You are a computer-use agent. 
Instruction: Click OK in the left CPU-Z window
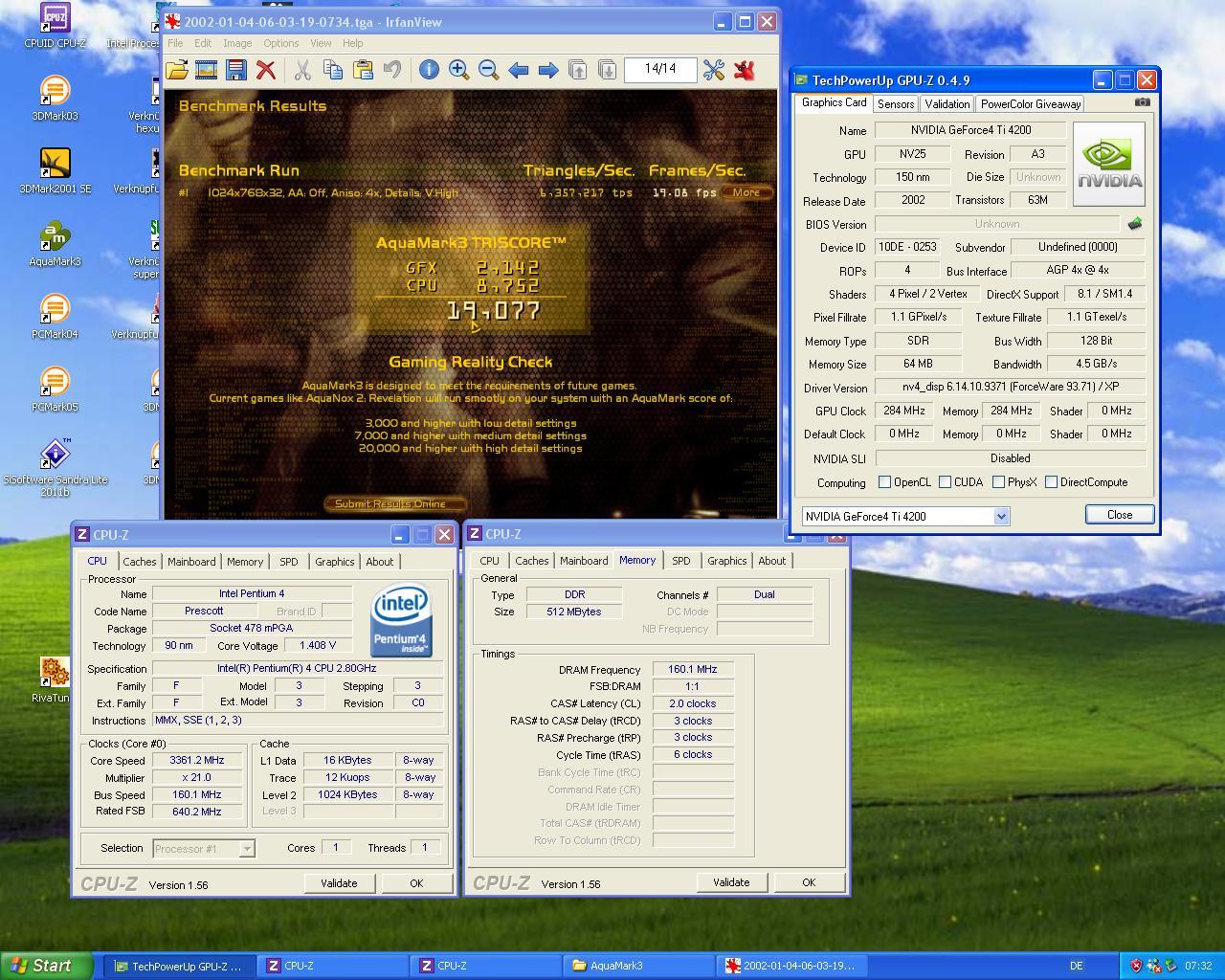click(x=416, y=883)
